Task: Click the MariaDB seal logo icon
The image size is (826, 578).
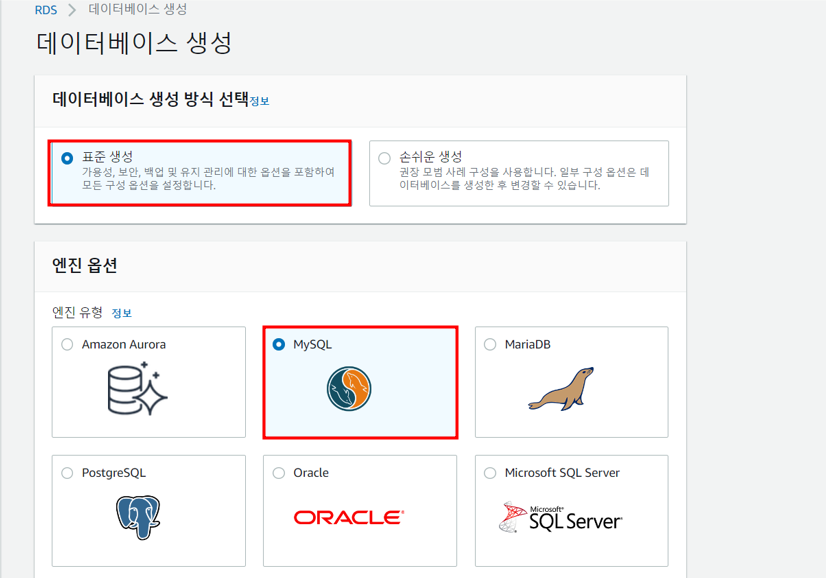Action: click(x=561, y=389)
